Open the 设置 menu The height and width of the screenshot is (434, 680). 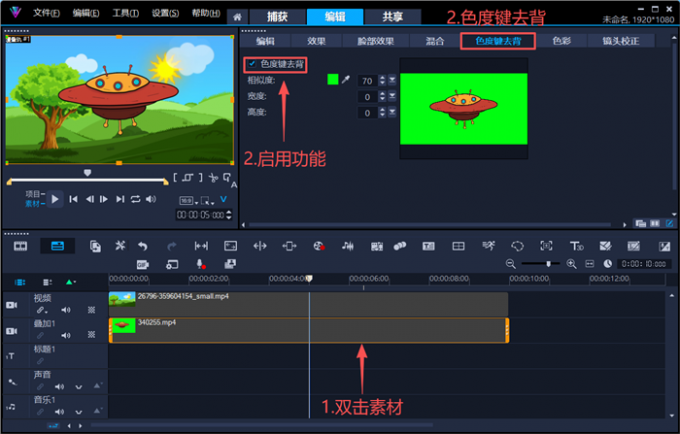click(x=165, y=13)
